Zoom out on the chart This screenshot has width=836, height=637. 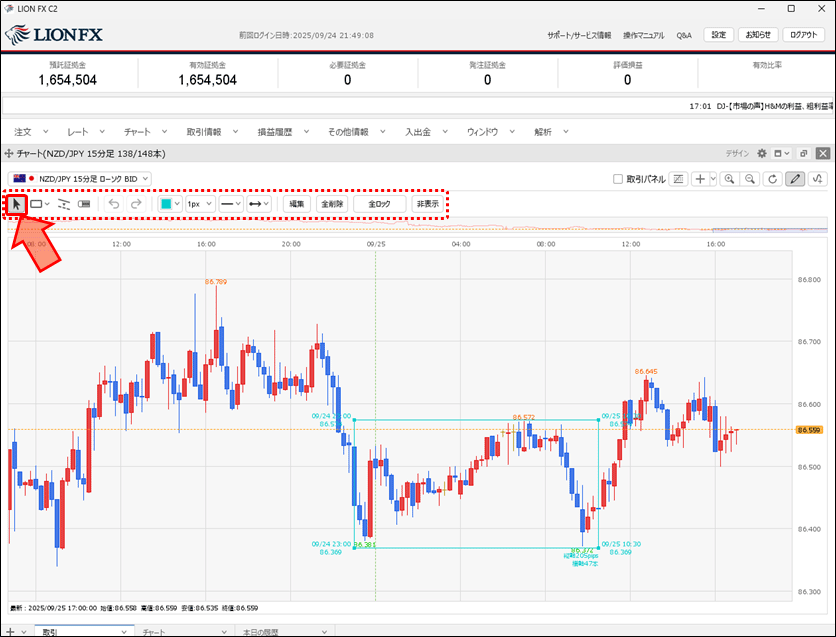pos(750,179)
